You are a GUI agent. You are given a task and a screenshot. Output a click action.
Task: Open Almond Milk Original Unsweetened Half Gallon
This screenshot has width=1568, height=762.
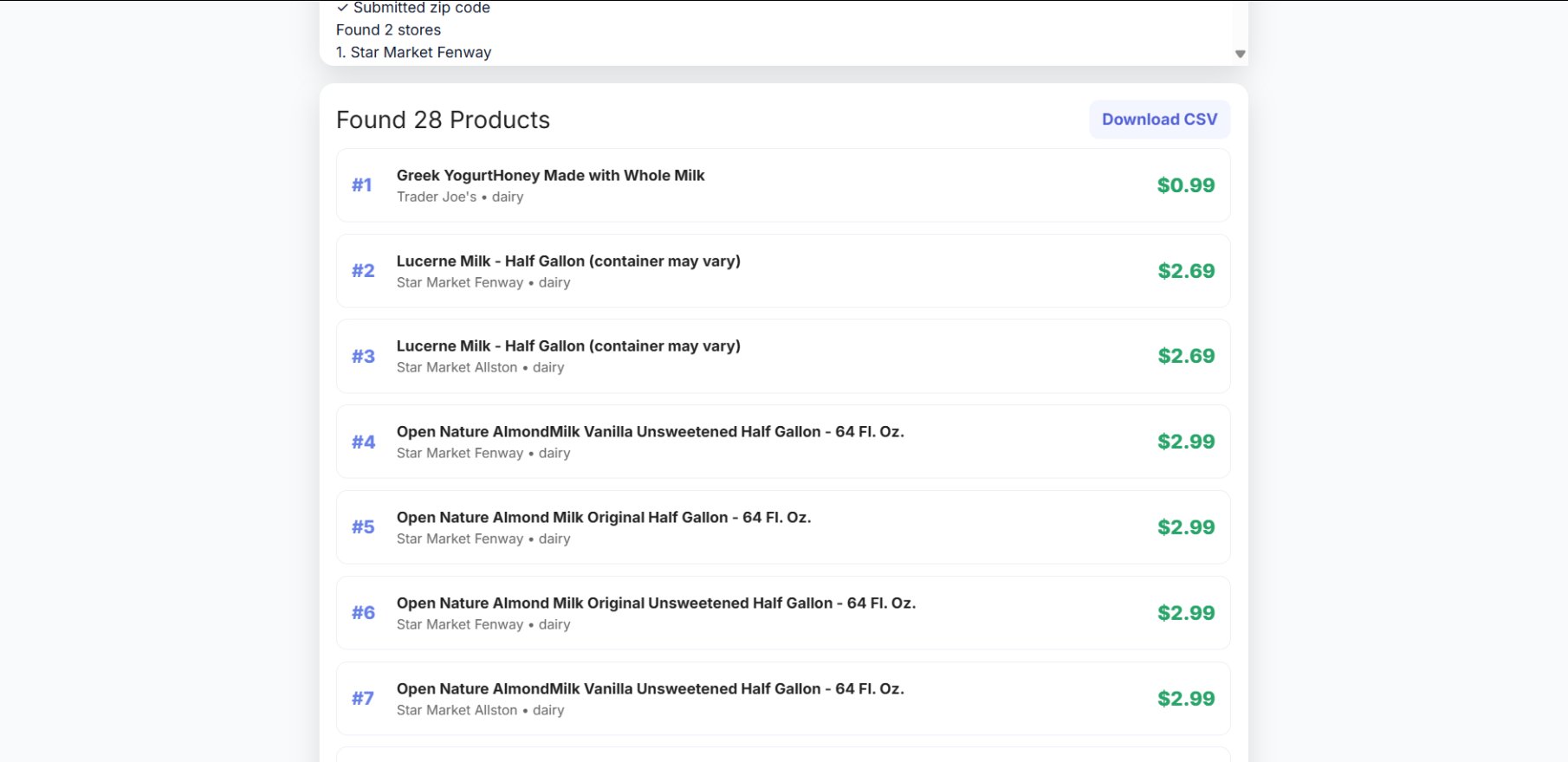tap(656, 604)
